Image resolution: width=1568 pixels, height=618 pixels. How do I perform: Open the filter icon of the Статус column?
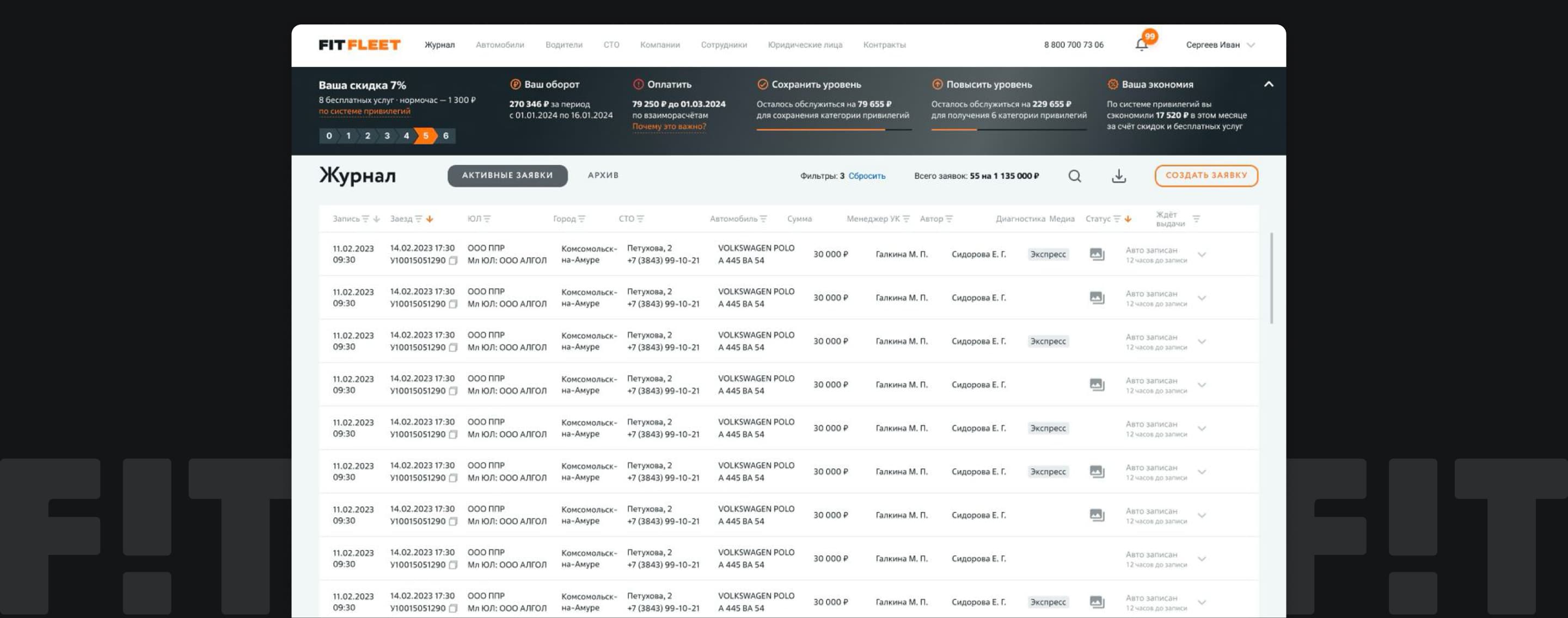pyautogui.click(x=1116, y=219)
